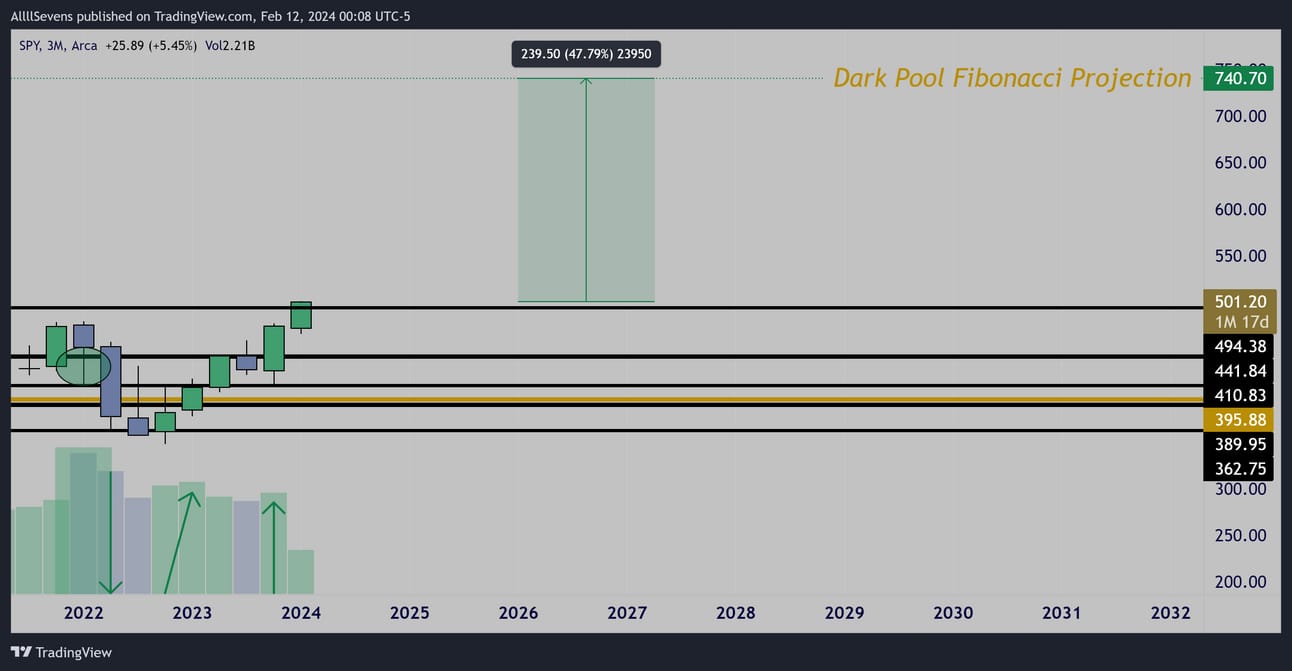Click the 2029 time axis label
This screenshot has height=671, width=1292.
845,613
